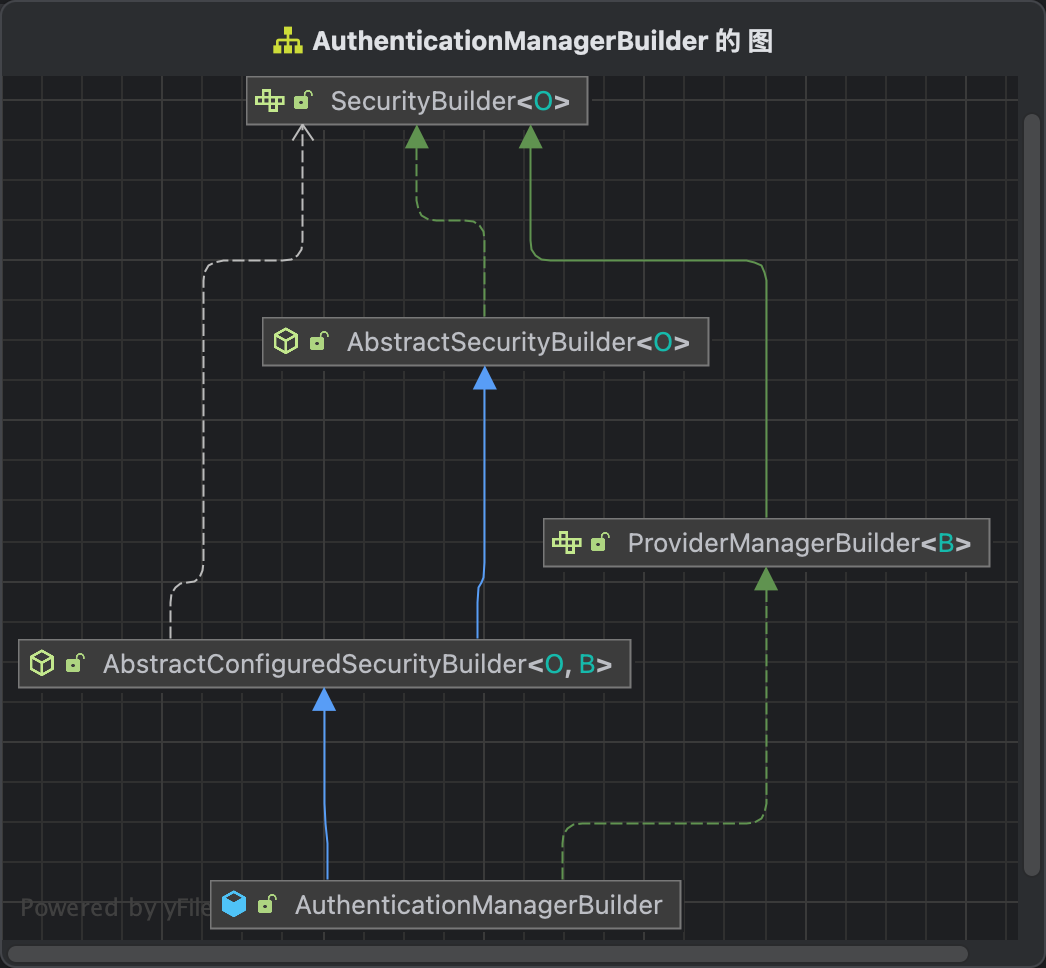Click the lock icon on AuthenticationManagerBuilder node
1046x968 pixels.
tap(265, 903)
